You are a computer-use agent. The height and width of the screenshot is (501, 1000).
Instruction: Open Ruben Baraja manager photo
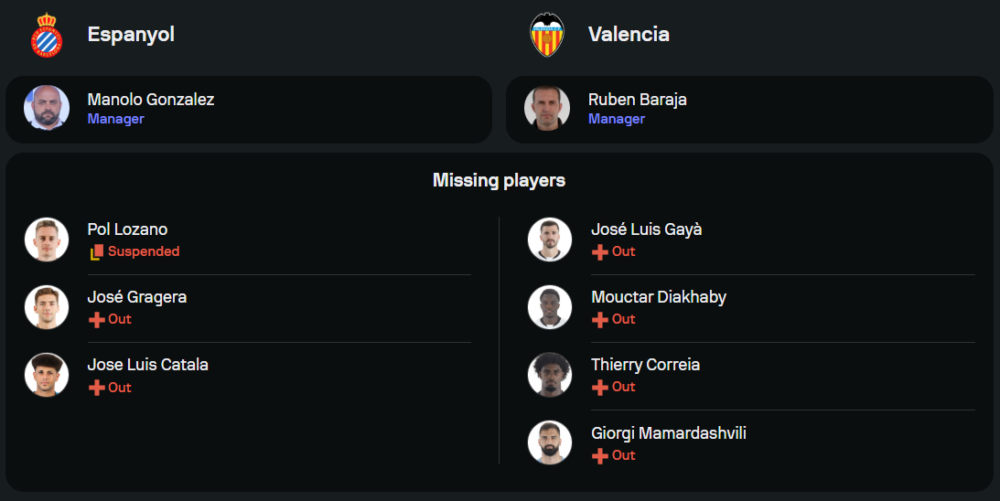pos(547,108)
